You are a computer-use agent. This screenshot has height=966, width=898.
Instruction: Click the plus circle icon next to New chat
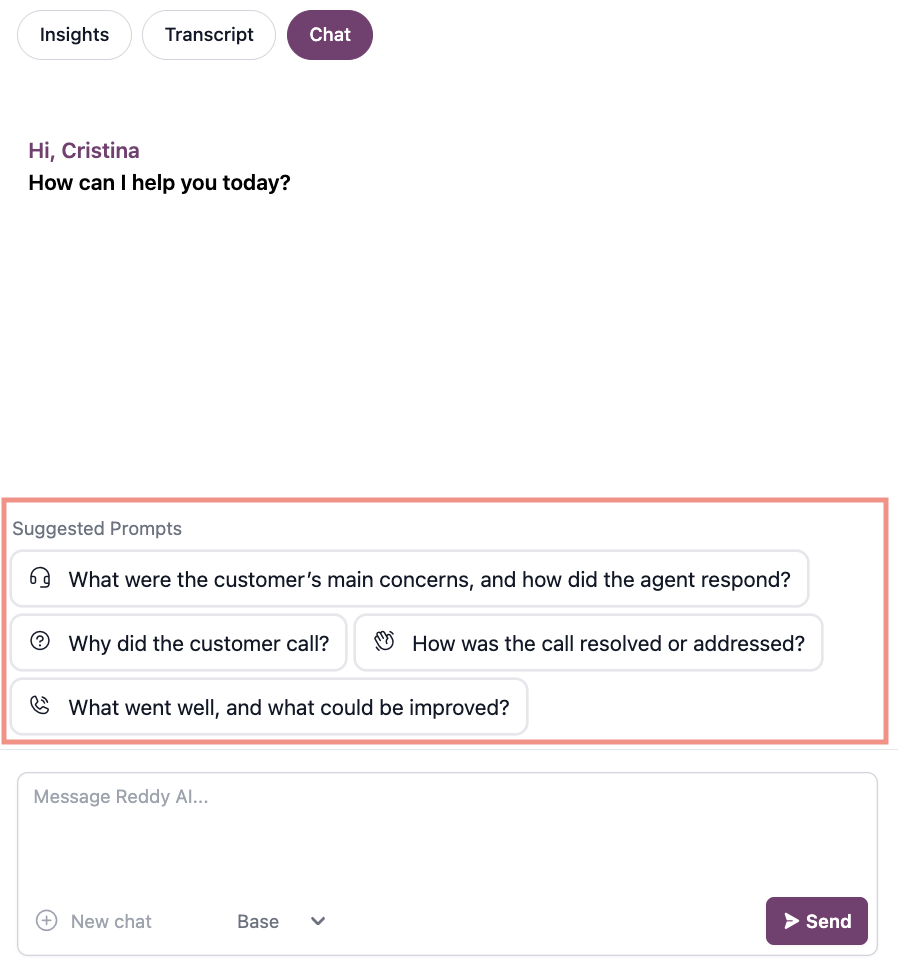[x=46, y=921]
